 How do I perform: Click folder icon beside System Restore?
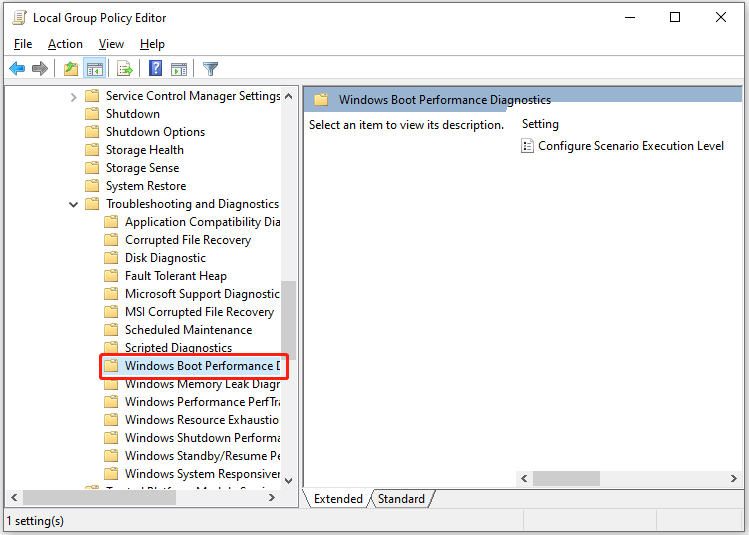(92, 186)
